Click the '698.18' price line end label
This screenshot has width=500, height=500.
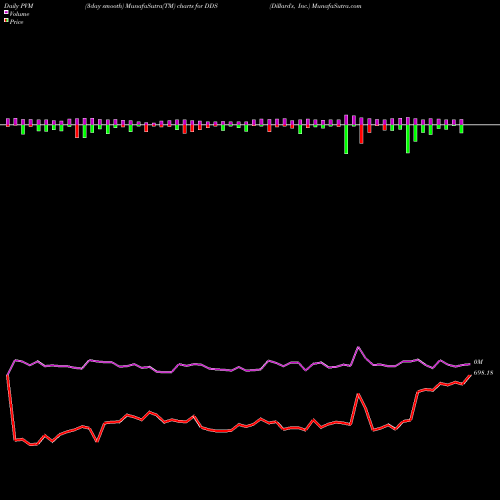click(x=483, y=373)
